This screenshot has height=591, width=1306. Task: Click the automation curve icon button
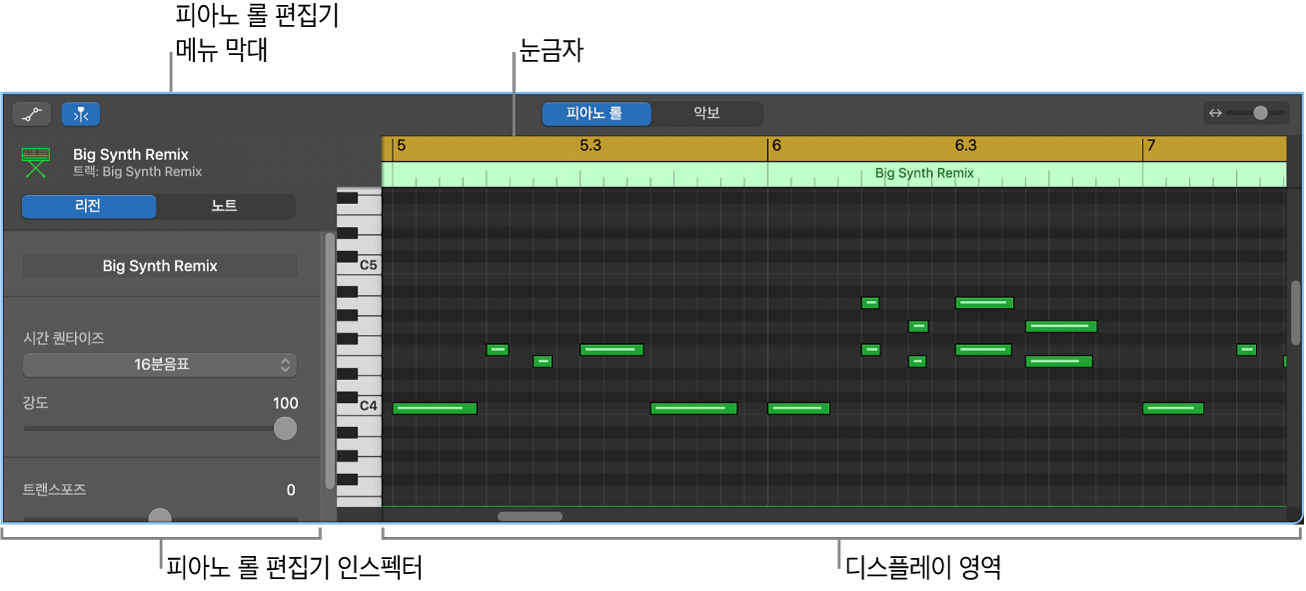32,114
